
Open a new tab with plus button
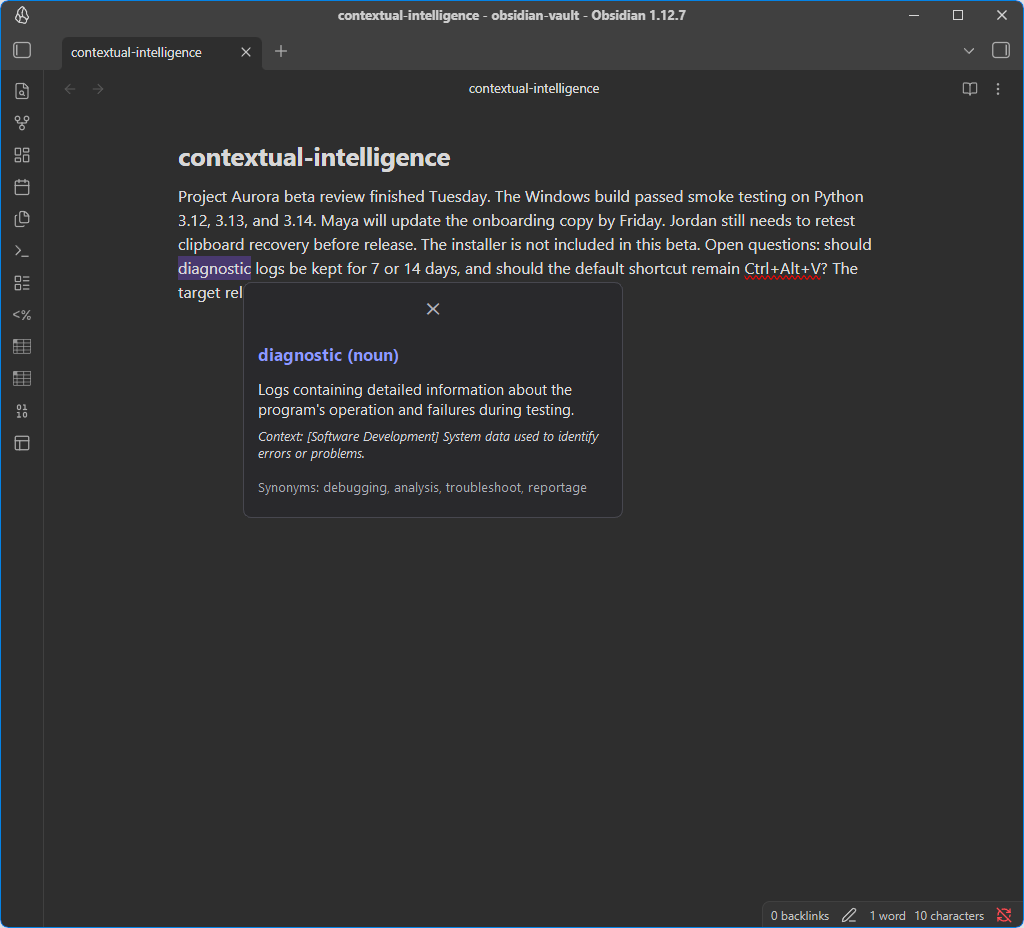pos(281,51)
